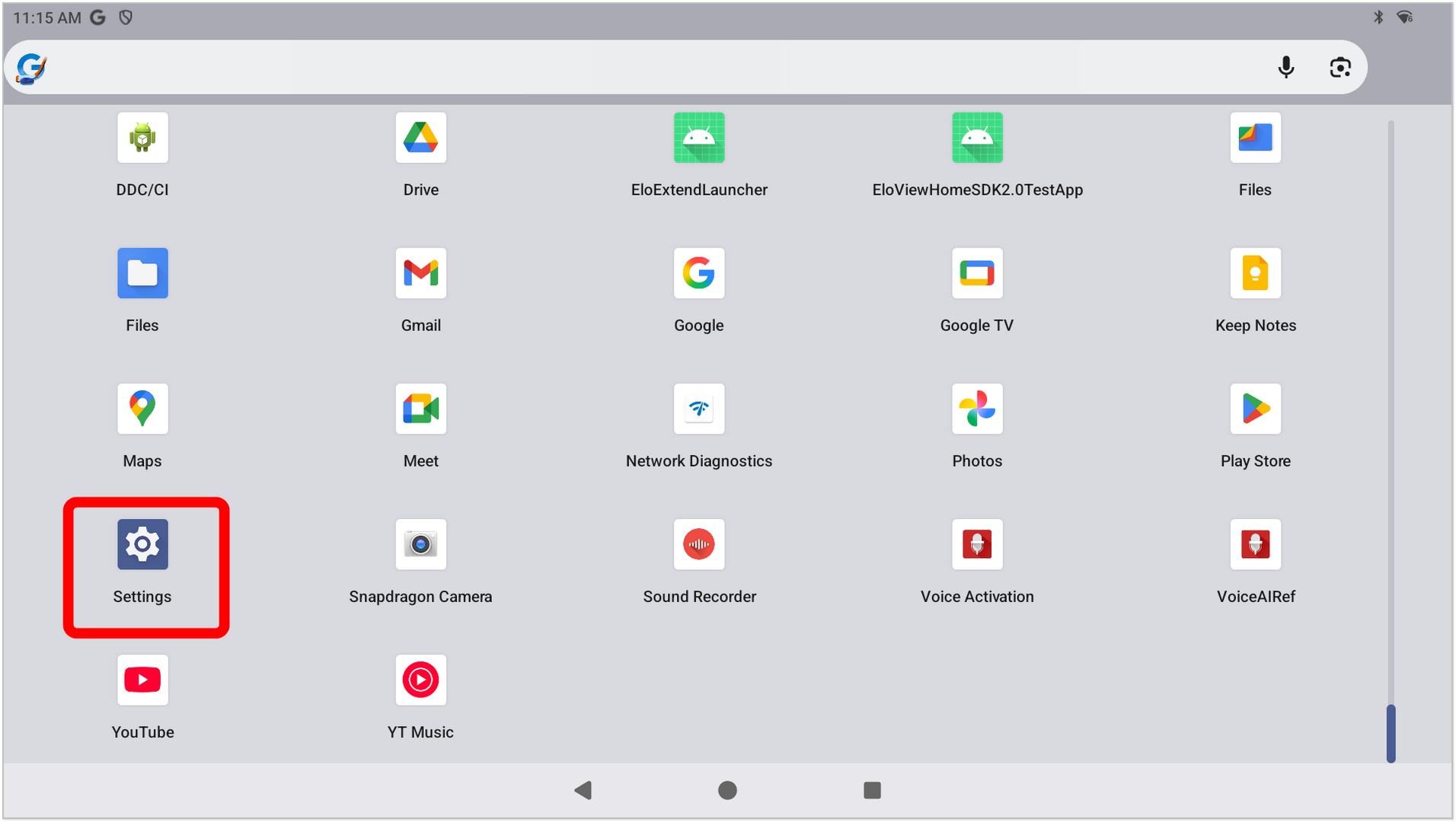The width and height of the screenshot is (1456, 822).
Task: Open the YT Music app
Action: (x=421, y=680)
